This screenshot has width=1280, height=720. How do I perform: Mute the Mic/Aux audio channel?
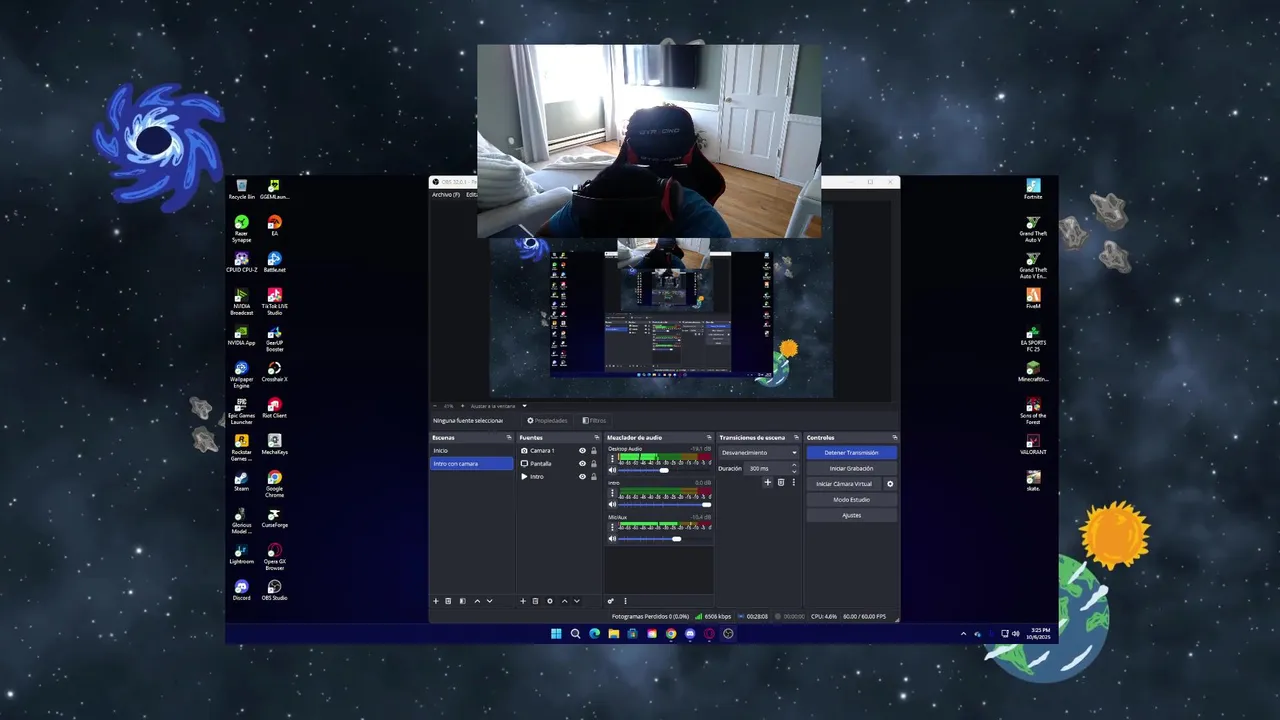(x=613, y=539)
